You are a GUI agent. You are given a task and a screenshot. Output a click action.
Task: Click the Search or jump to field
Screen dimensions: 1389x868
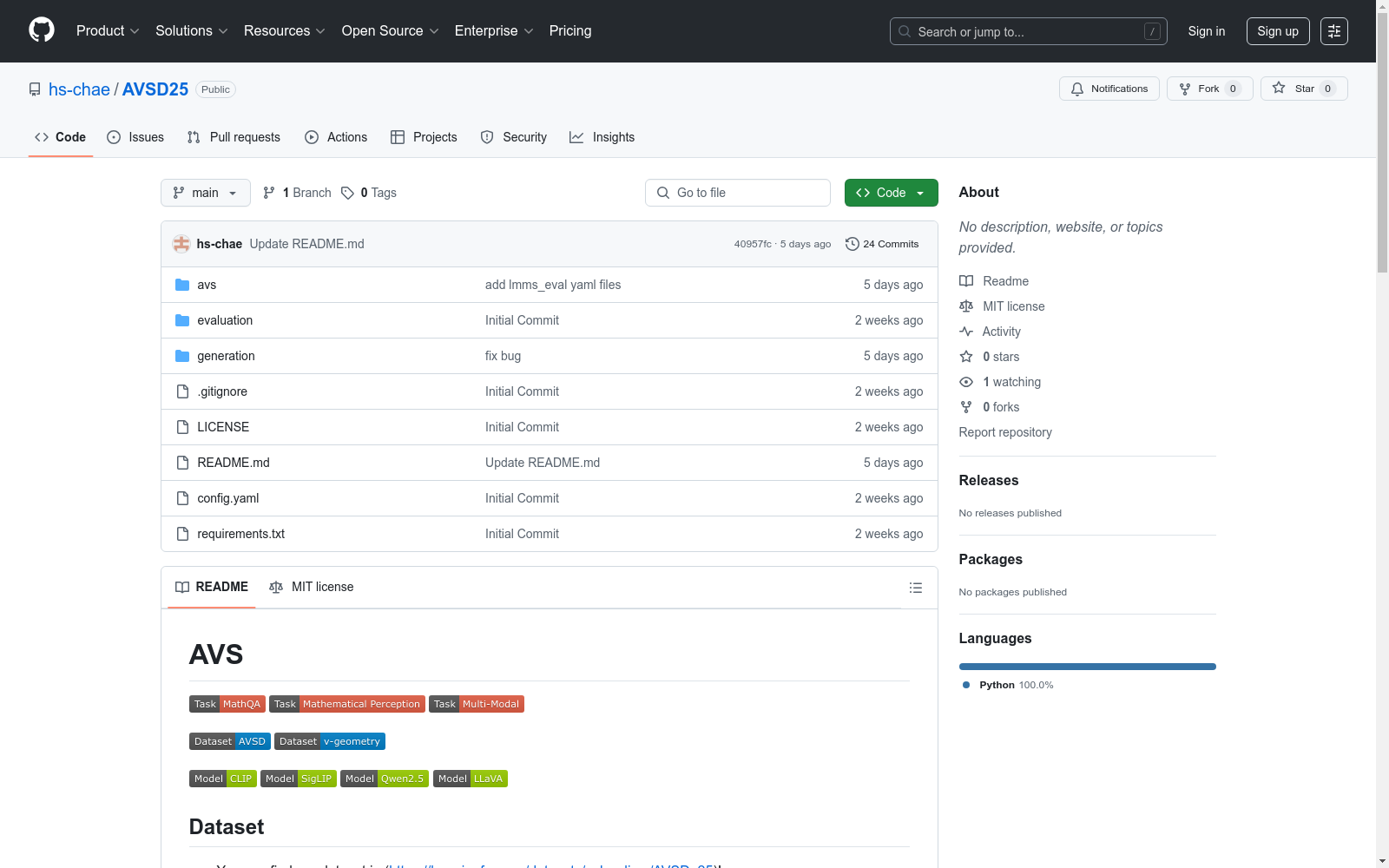click(1029, 31)
